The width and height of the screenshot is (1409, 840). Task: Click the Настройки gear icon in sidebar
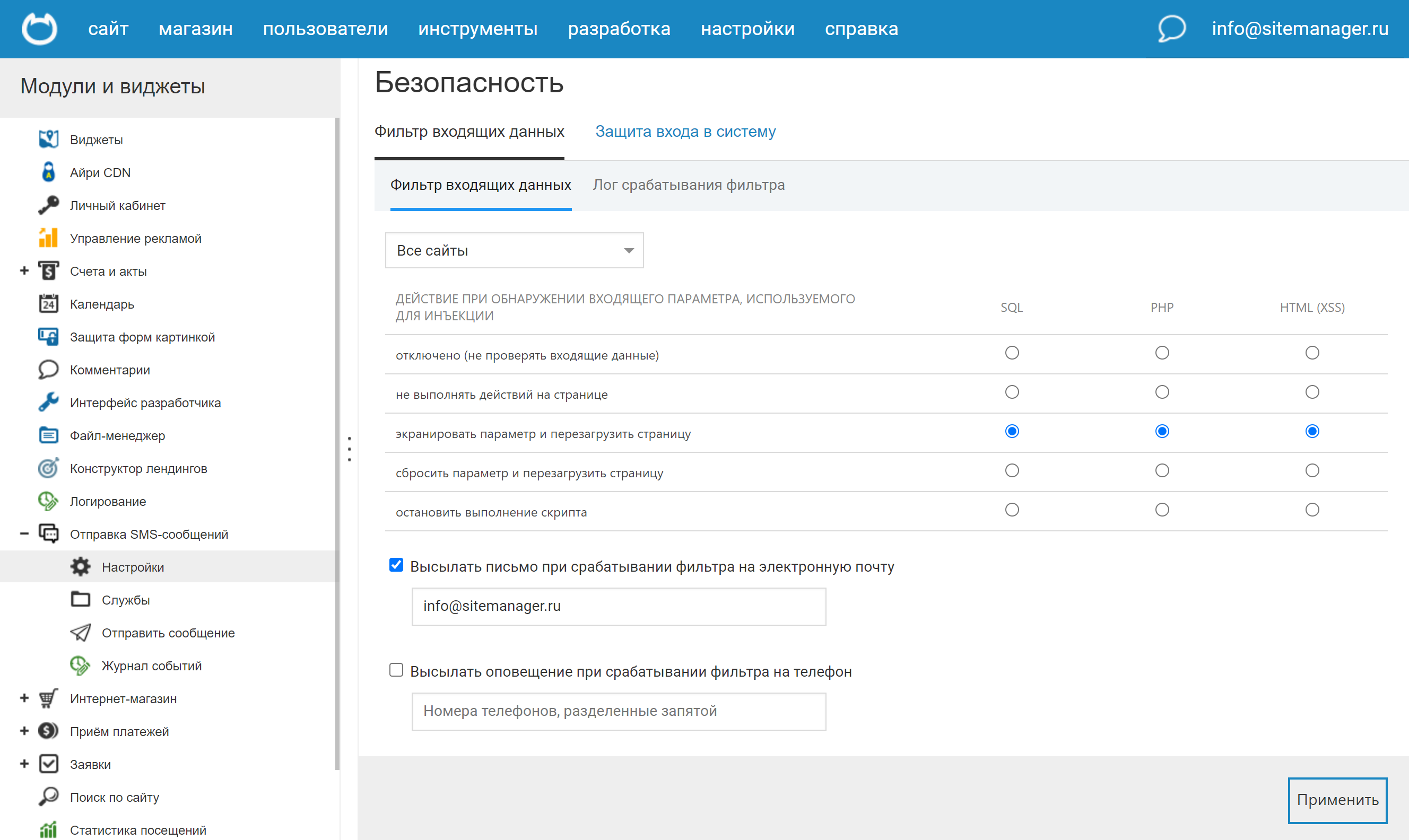tap(81, 566)
